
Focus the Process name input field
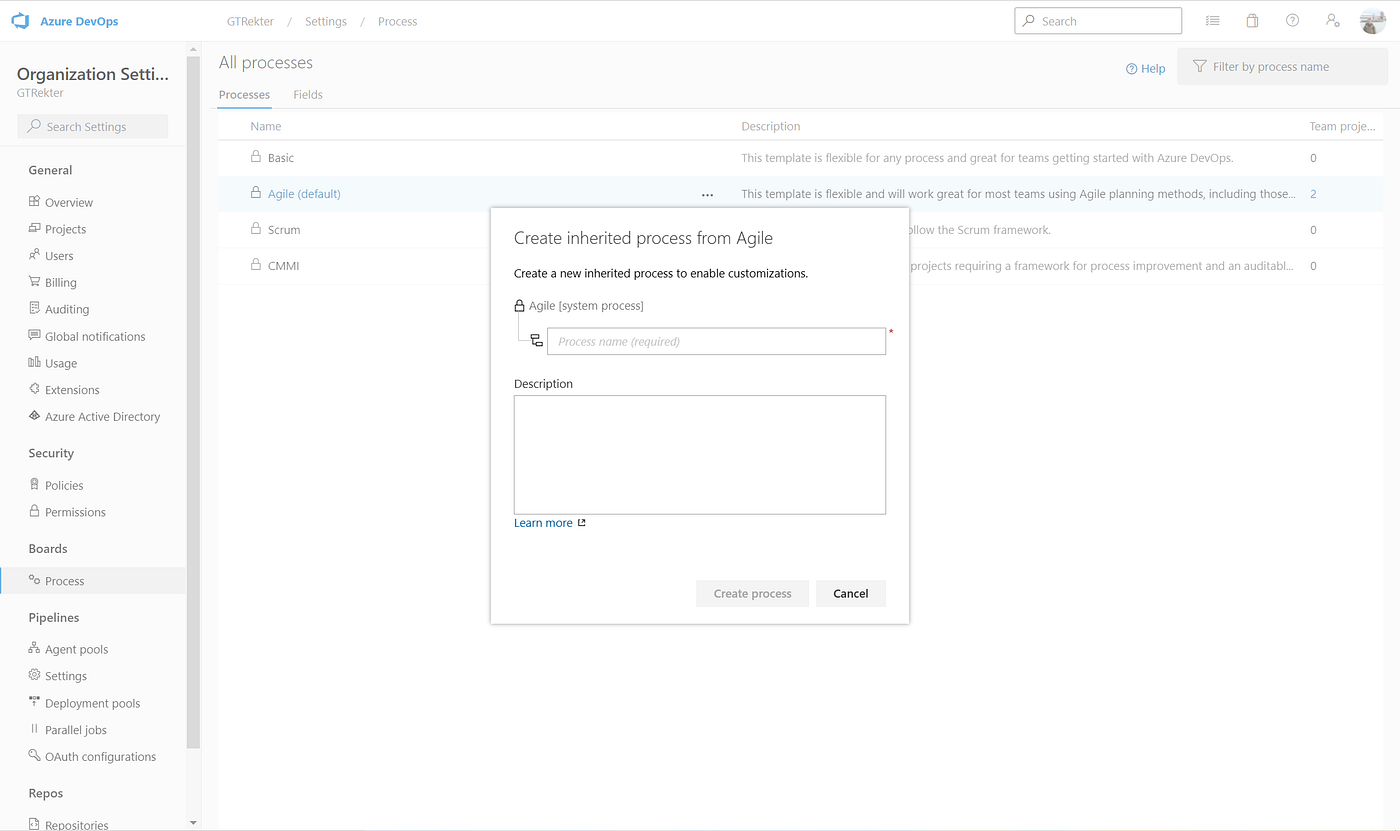coord(716,341)
